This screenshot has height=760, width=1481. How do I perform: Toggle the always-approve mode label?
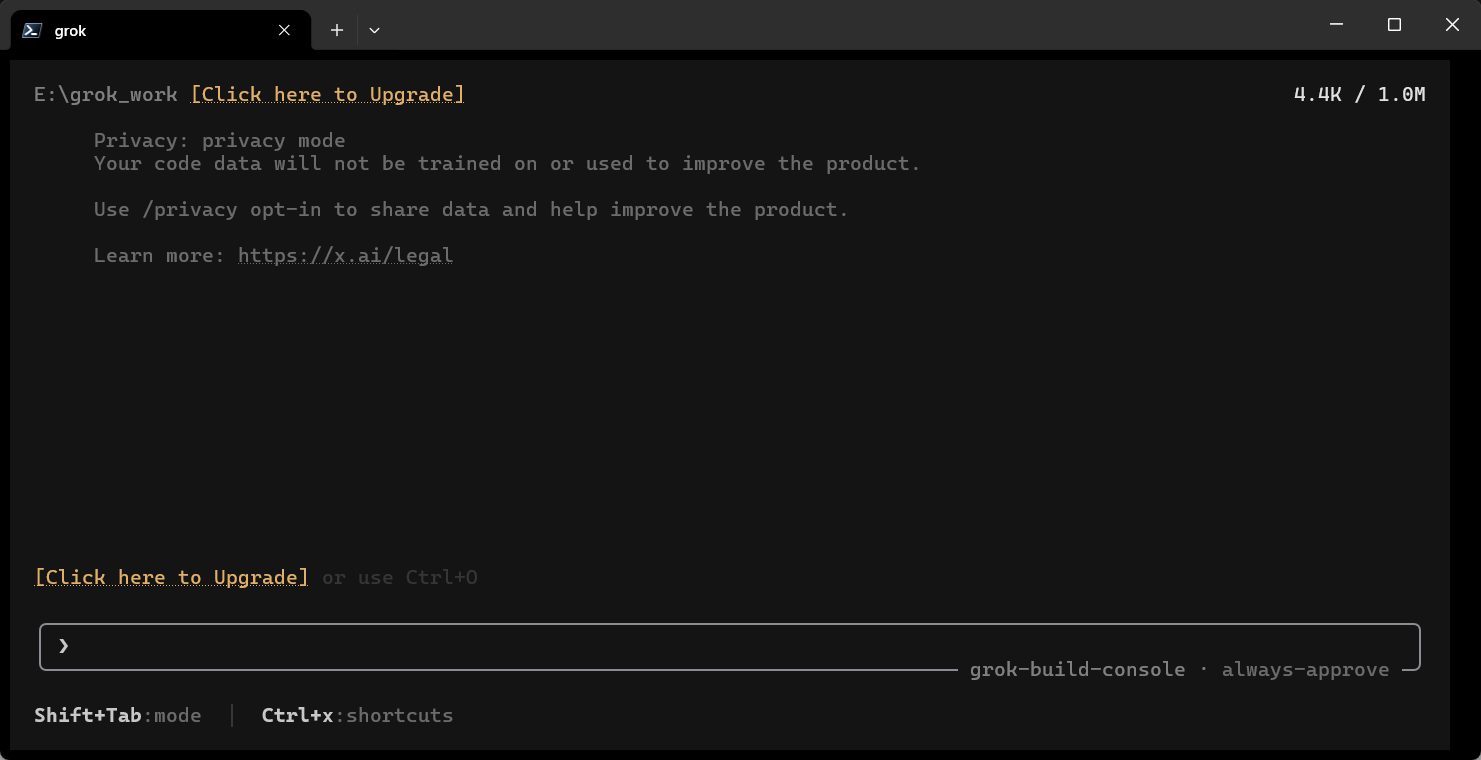(x=1305, y=669)
